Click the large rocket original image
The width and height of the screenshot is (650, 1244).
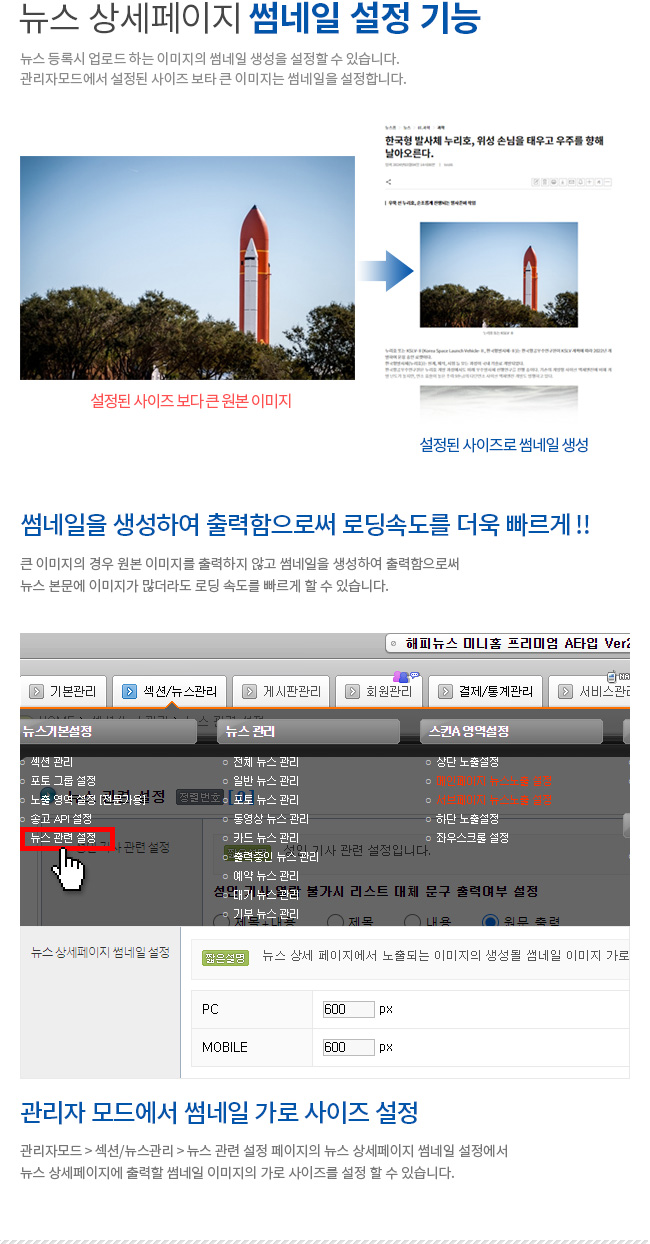[x=187, y=268]
